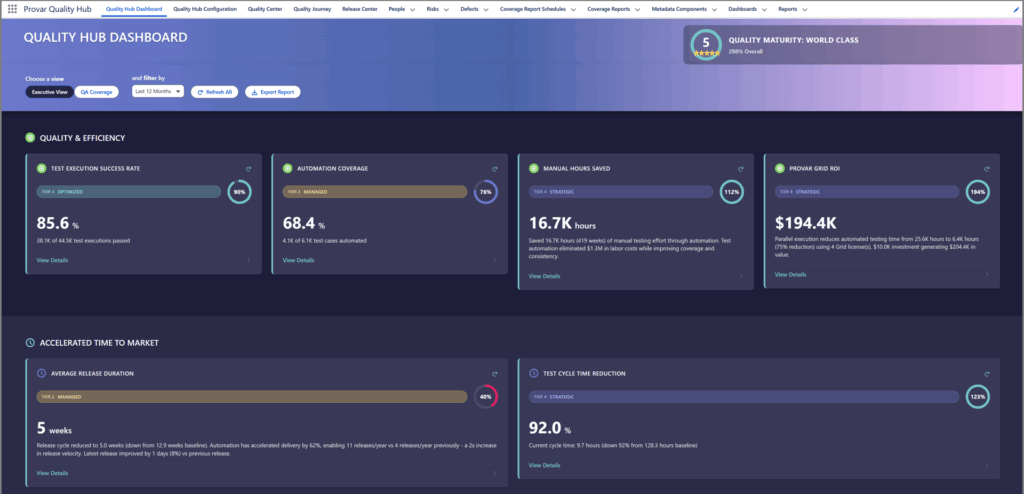Refresh the Manual Hours Saved card
Image resolution: width=1024 pixels, height=494 pixels.
tap(740, 168)
